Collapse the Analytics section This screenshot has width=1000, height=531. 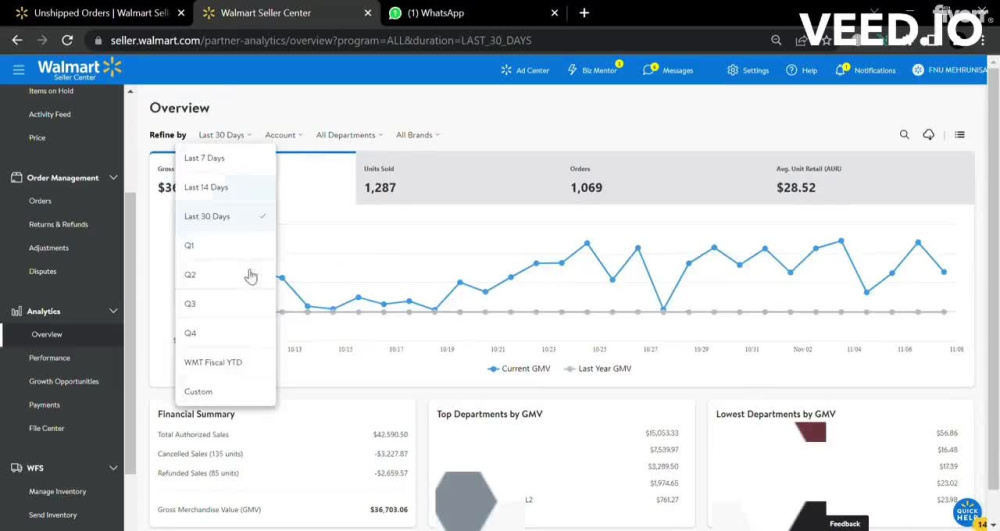(114, 311)
